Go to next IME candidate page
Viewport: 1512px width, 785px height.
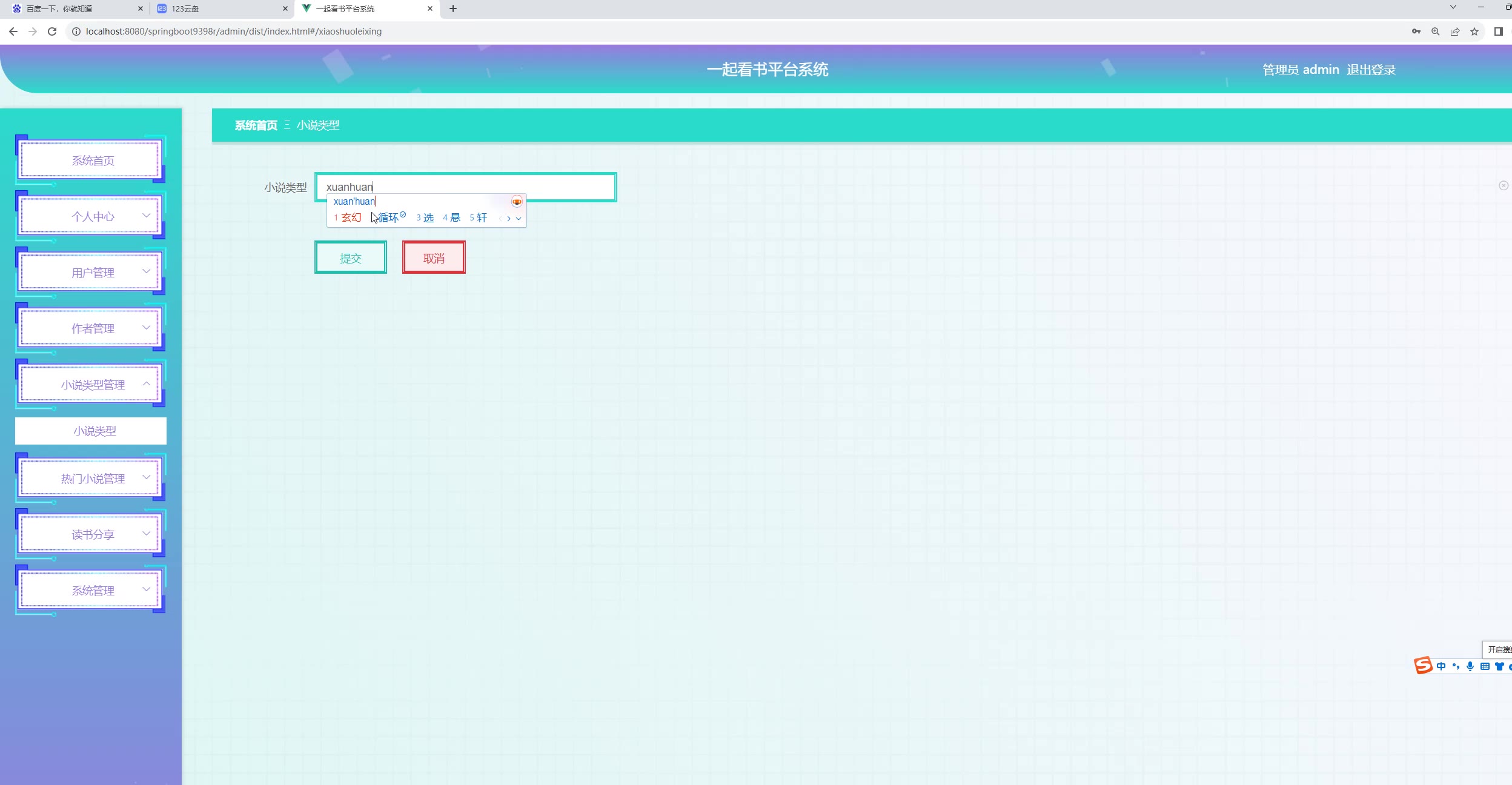509,218
